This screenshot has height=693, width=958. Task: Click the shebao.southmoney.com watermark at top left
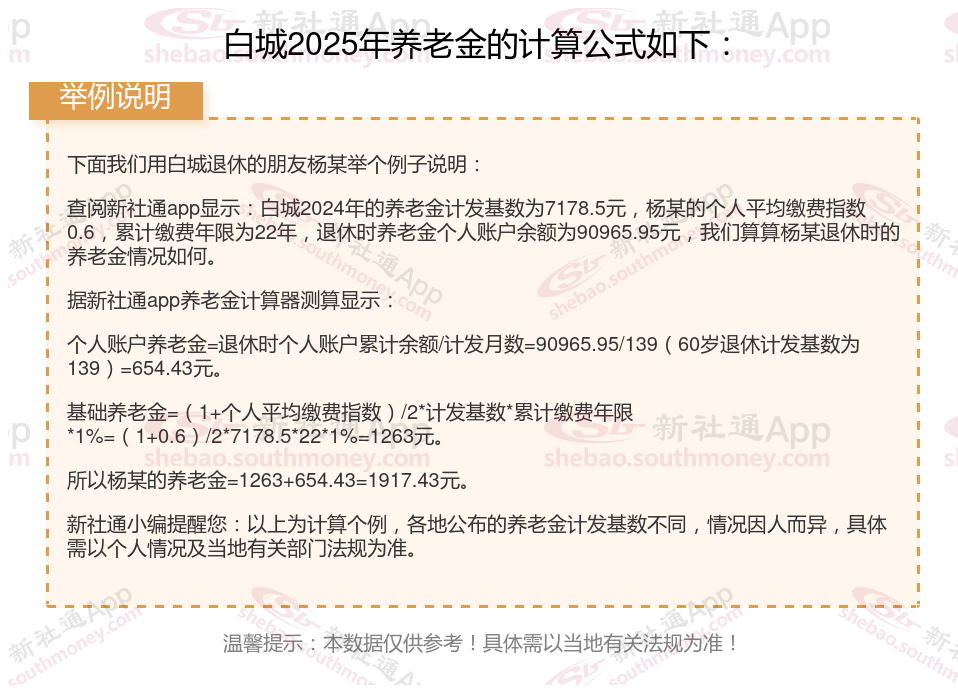(x=287, y=55)
